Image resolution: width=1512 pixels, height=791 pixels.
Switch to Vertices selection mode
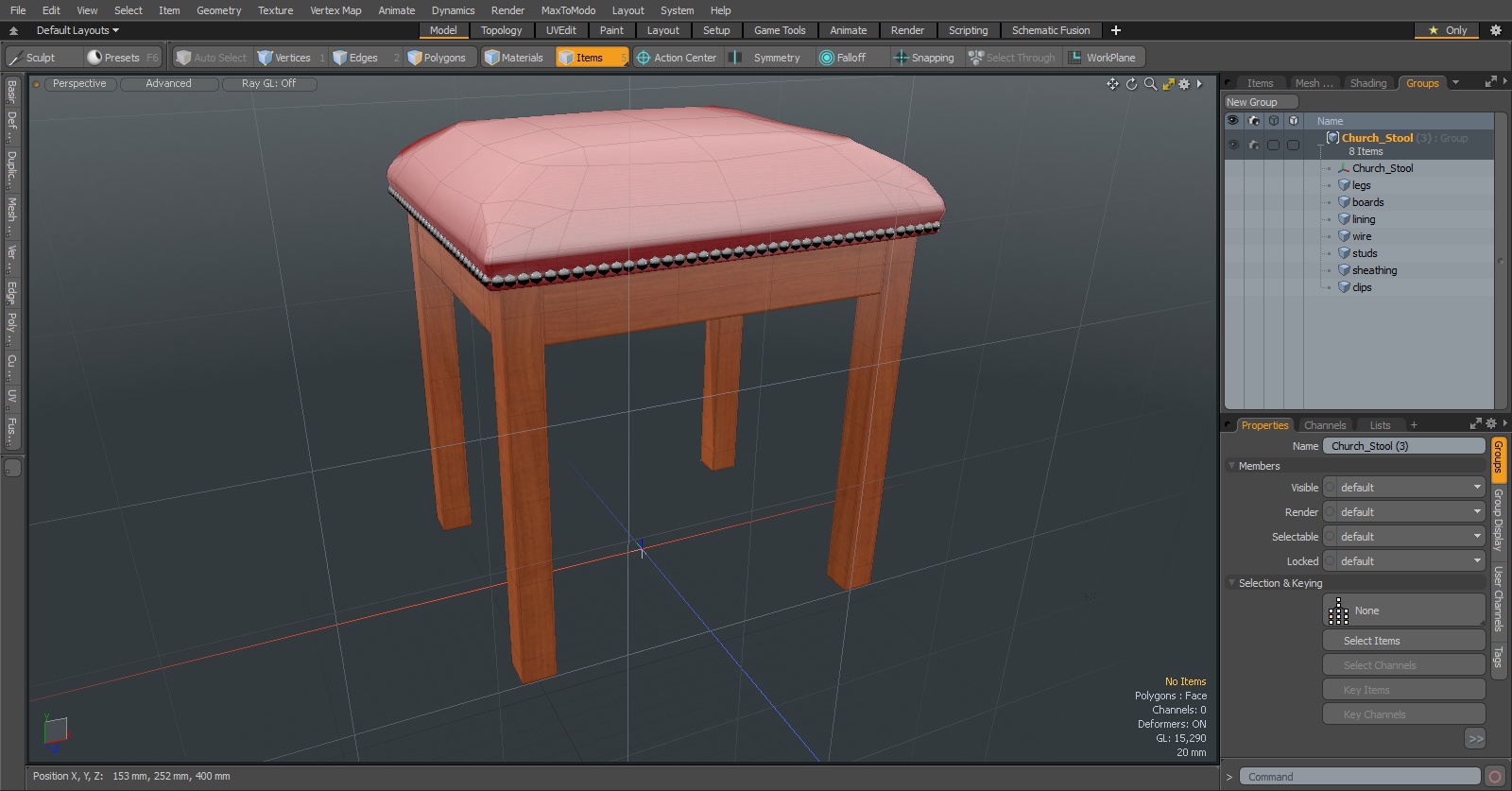[291, 58]
